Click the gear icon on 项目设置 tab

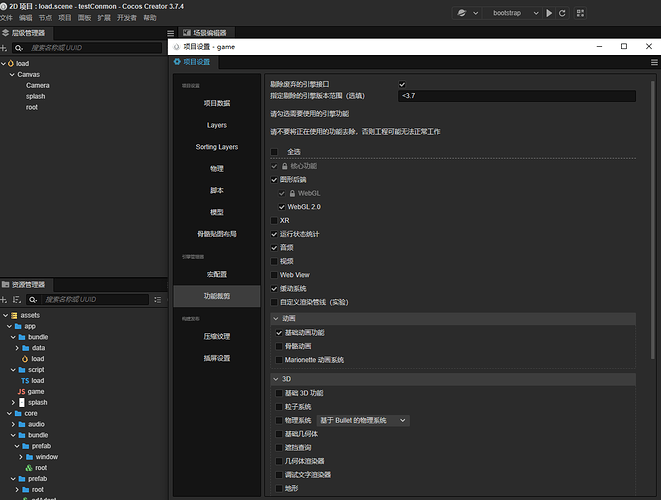pyautogui.click(x=177, y=62)
